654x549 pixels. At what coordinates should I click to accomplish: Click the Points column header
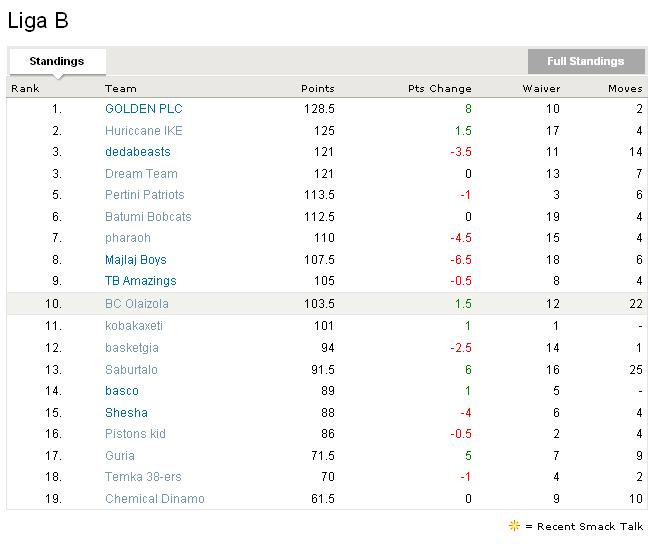[x=317, y=89]
